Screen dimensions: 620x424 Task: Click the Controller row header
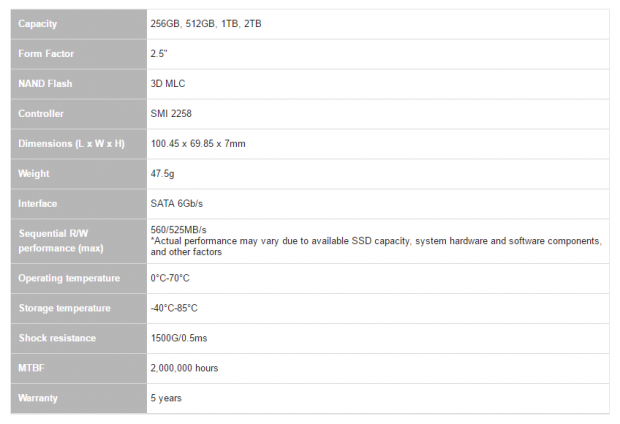[79, 114]
